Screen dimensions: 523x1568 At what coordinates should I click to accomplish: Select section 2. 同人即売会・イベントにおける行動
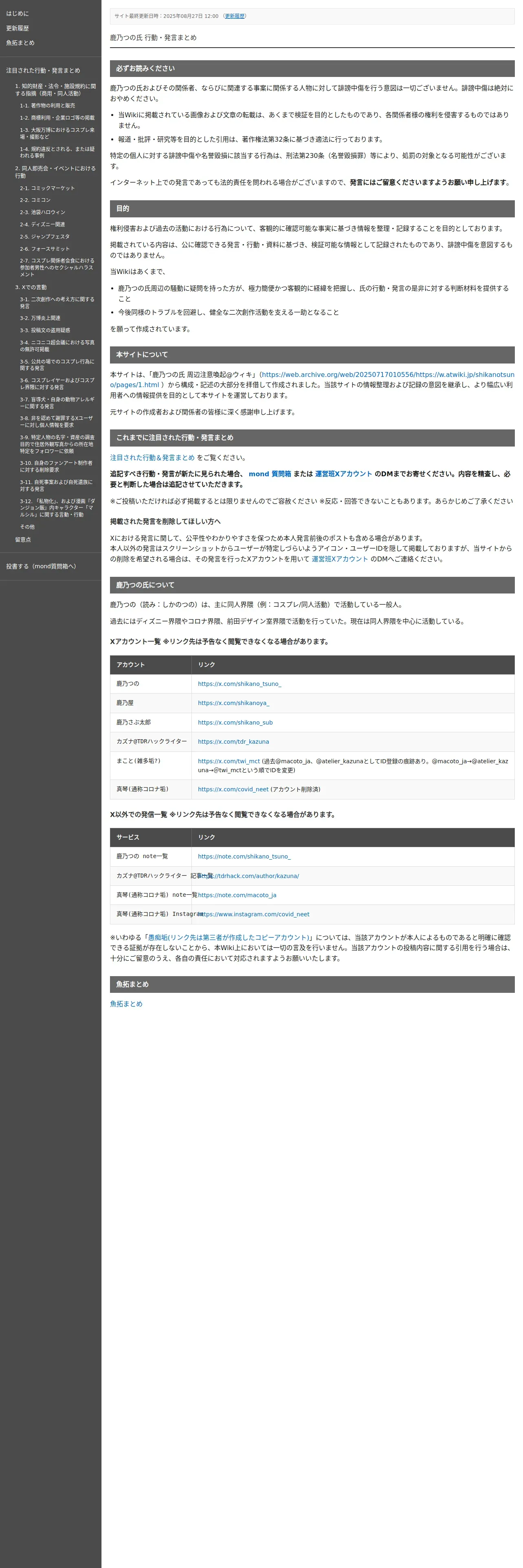(55, 172)
